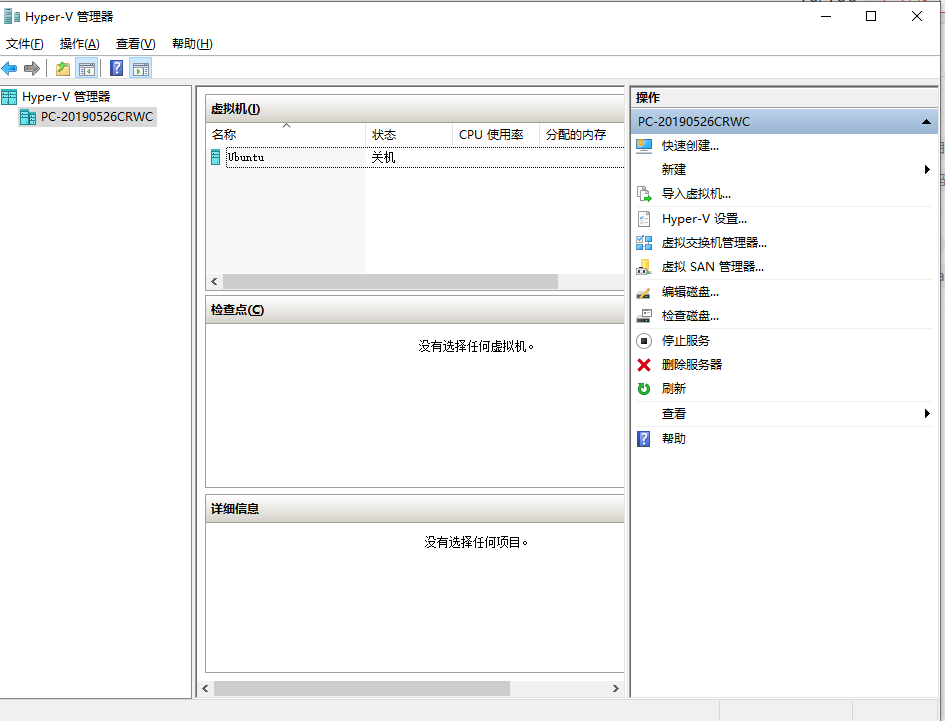Click the CPU 使用率 column header
This screenshot has width=945, height=721.
click(x=495, y=134)
